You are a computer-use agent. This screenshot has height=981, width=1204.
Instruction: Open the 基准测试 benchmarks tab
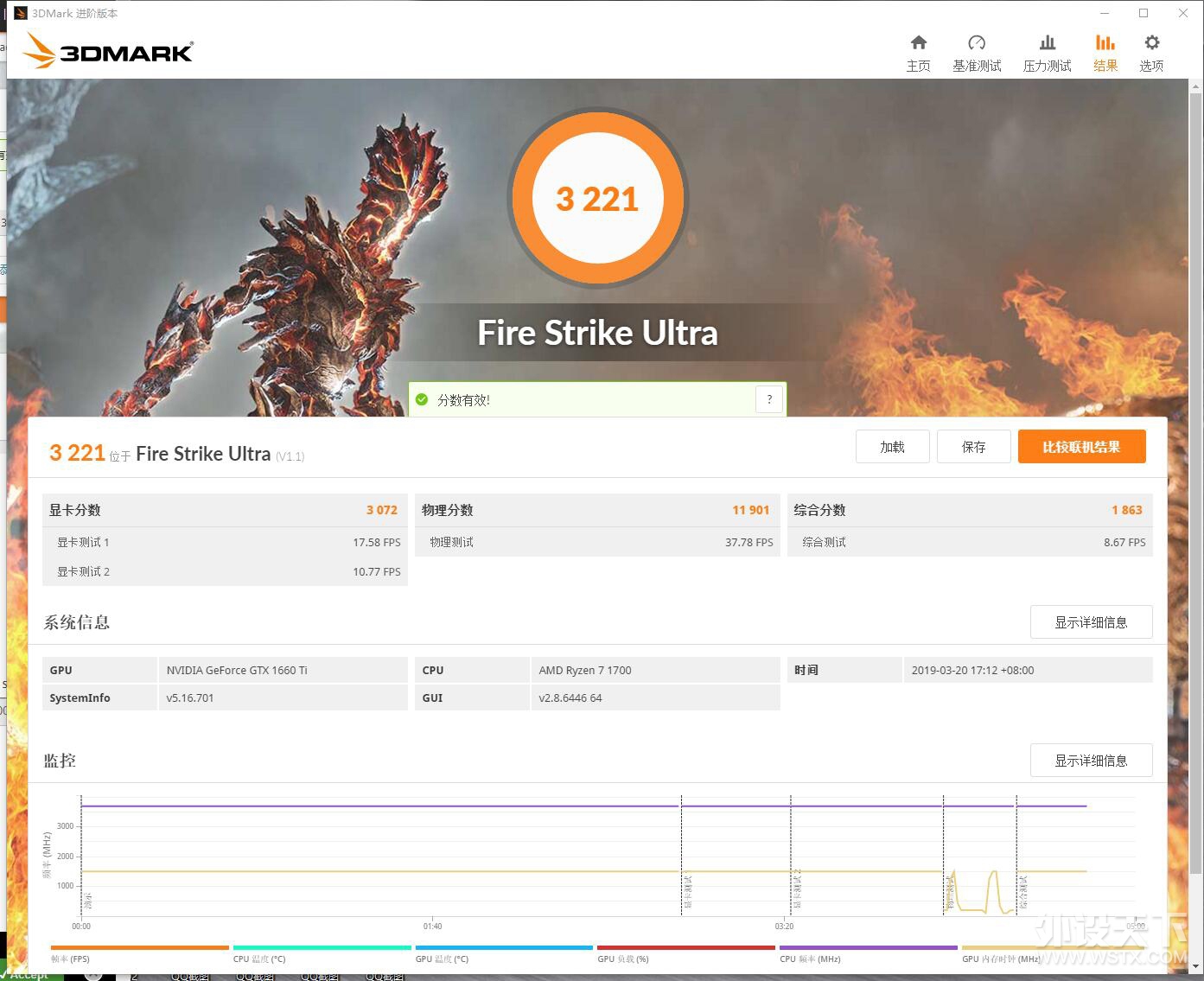coord(977,54)
